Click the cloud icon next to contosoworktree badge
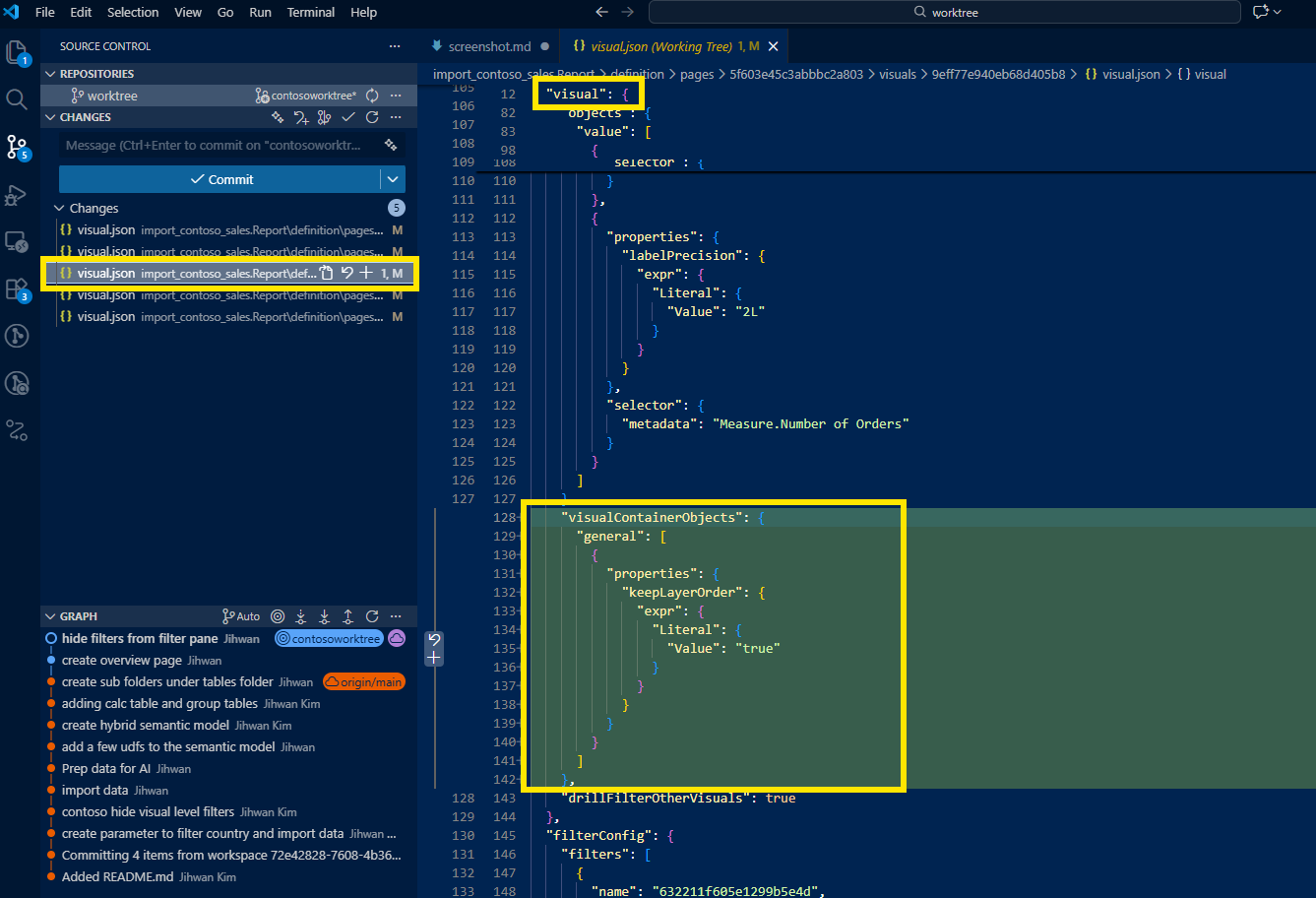 [x=397, y=638]
